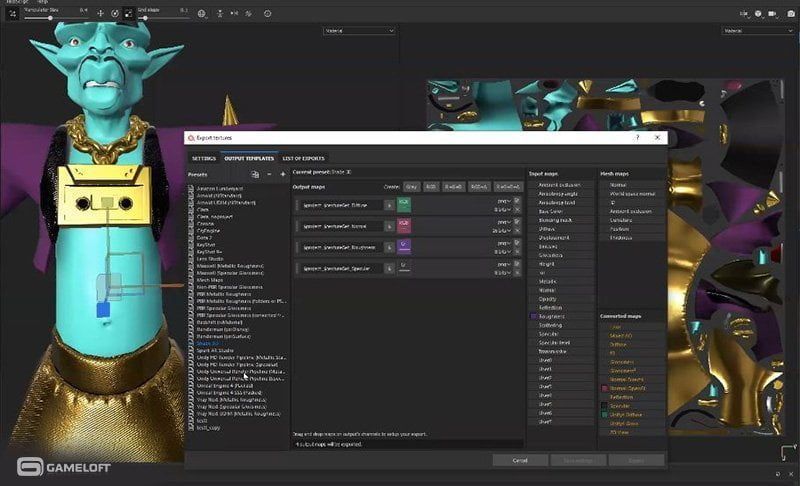The image size is (800, 486).
Task: Open the Material dropdown above the 2D viewport
Action: tap(758, 31)
